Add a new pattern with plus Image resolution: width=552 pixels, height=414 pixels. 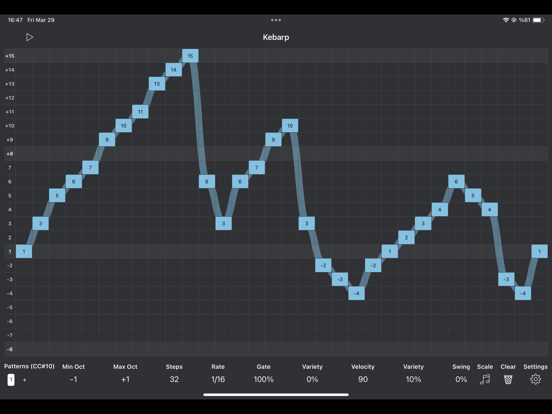24,380
